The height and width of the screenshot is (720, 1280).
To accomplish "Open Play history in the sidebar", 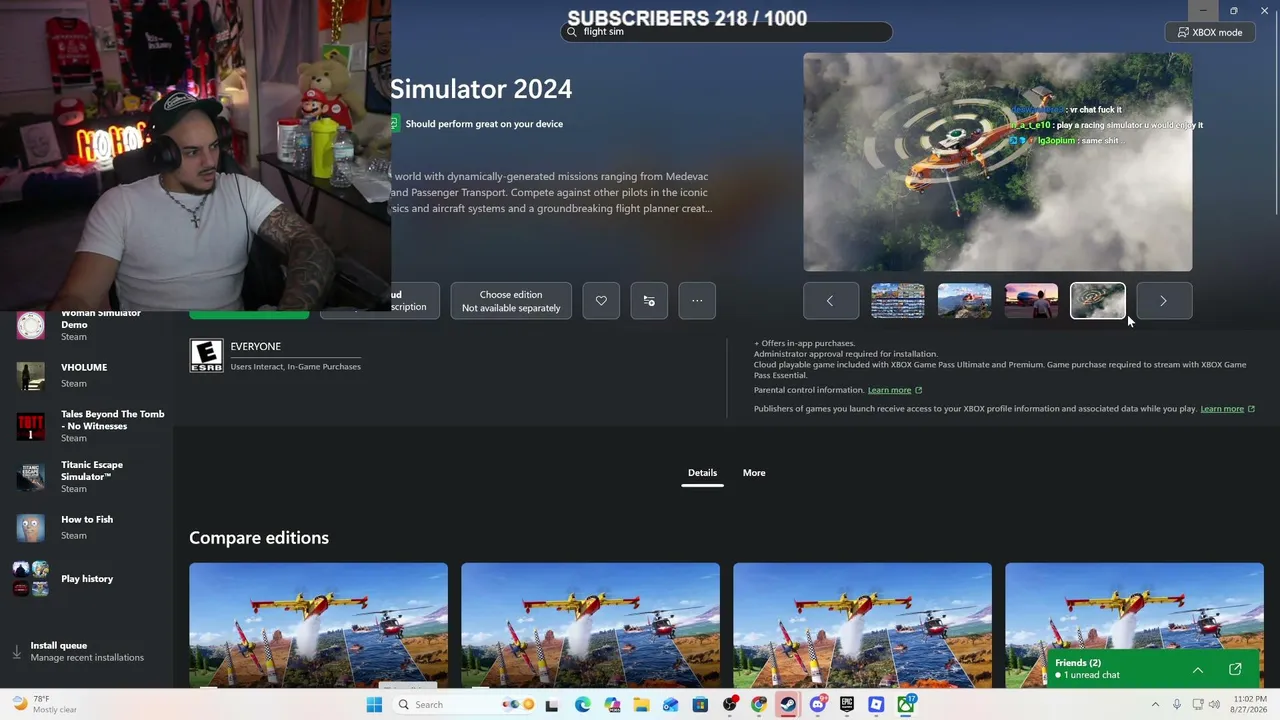I will pyautogui.click(x=88, y=579).
